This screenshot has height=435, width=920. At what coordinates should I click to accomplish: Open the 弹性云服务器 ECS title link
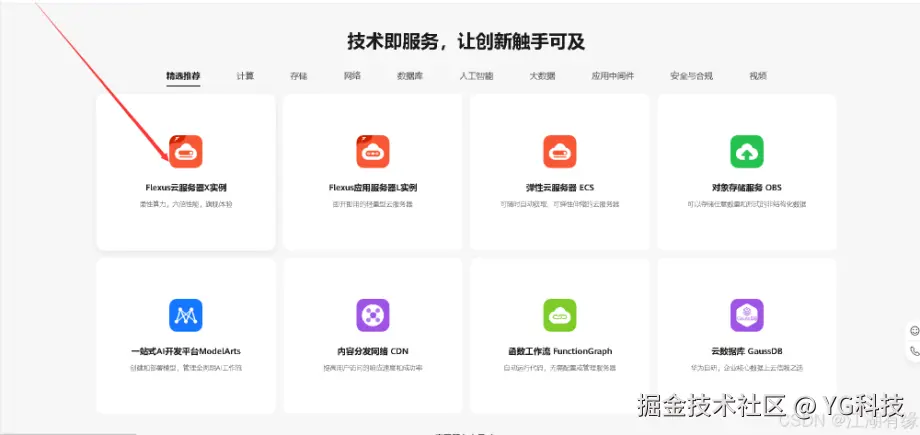(560, 188)
